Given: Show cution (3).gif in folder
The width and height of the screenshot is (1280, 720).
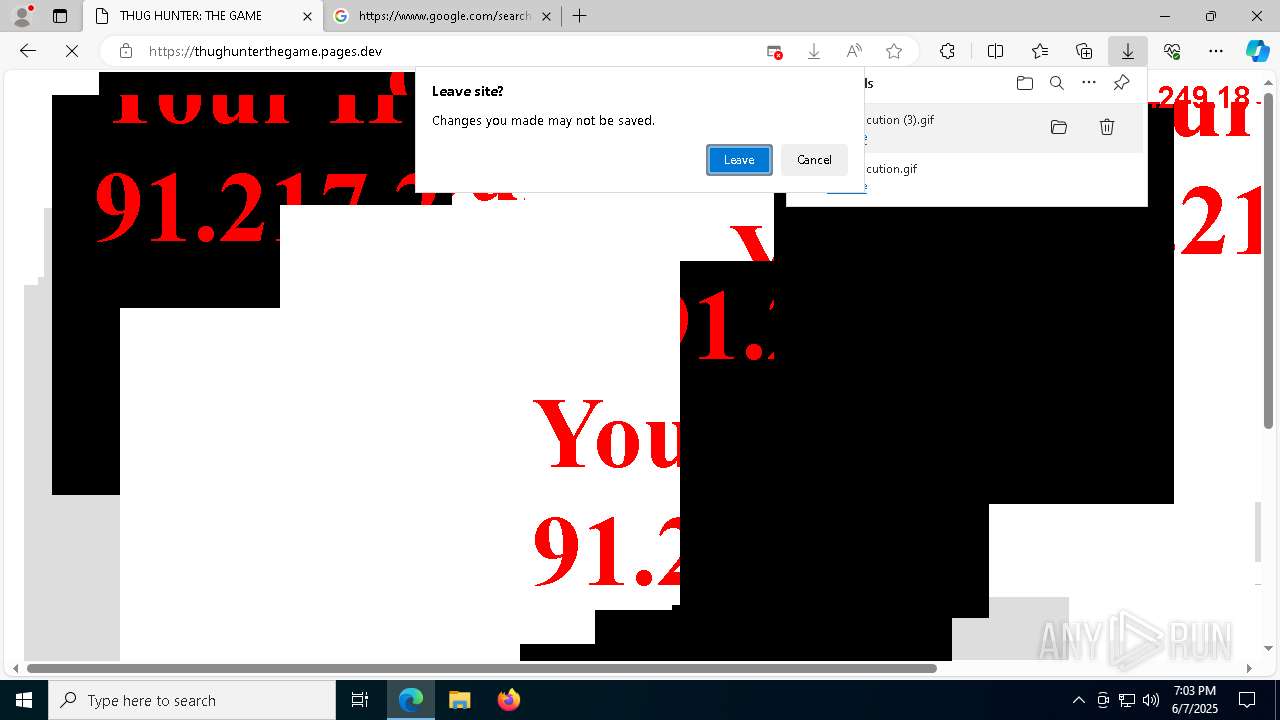Looking at the screenshot, I should (1059, 127).
